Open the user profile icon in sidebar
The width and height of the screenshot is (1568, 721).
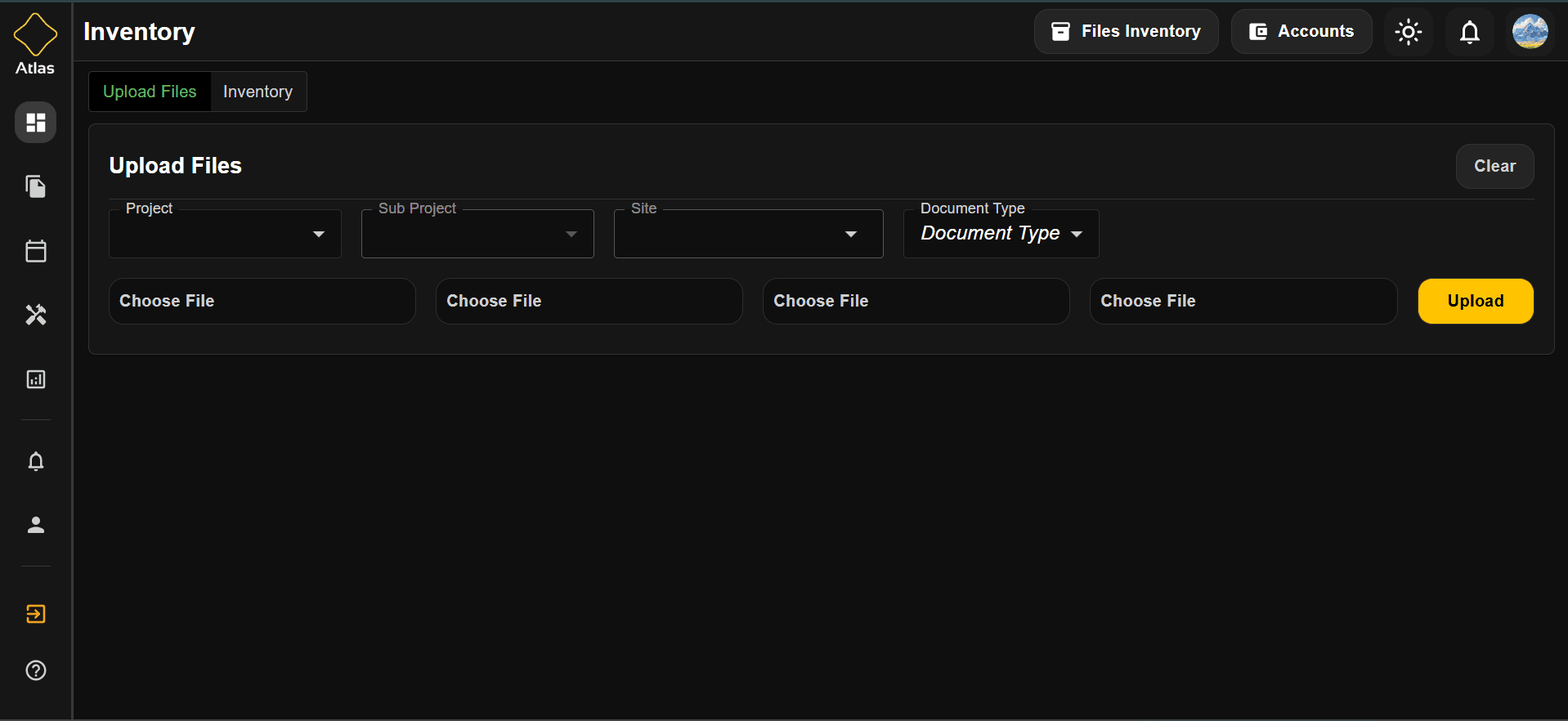coord(36,525)
